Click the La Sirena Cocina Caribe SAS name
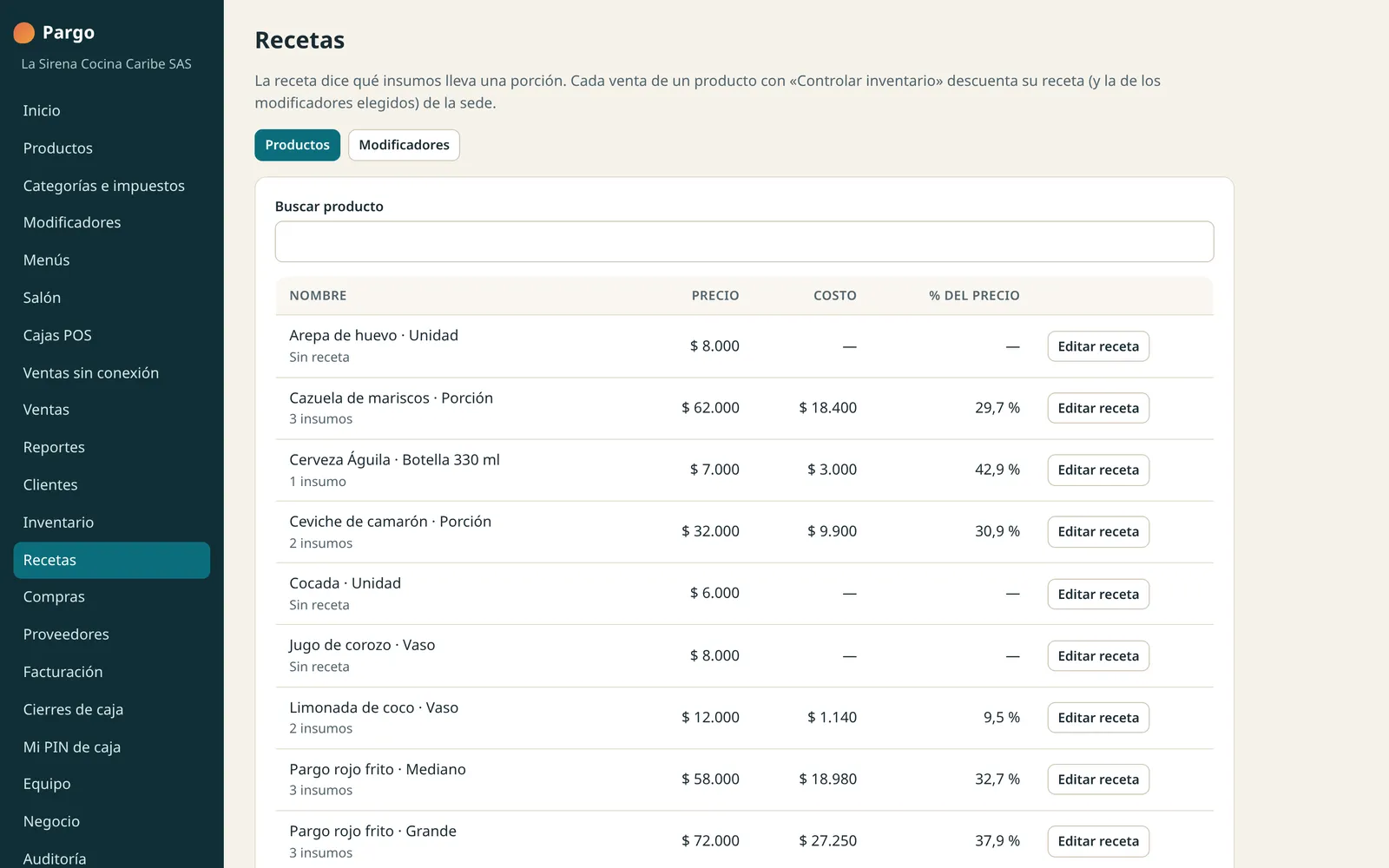 point(106,64)
